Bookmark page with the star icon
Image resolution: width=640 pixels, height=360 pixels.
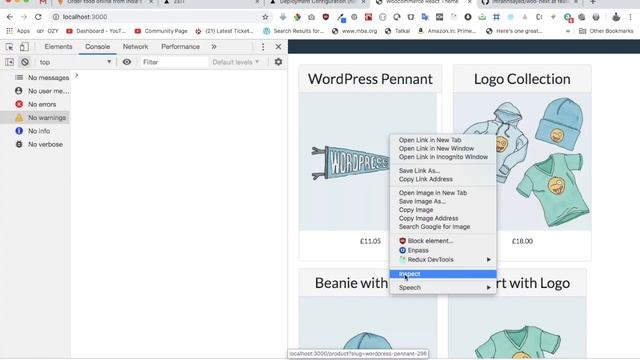pyautogui.click(x=265, y=17)
